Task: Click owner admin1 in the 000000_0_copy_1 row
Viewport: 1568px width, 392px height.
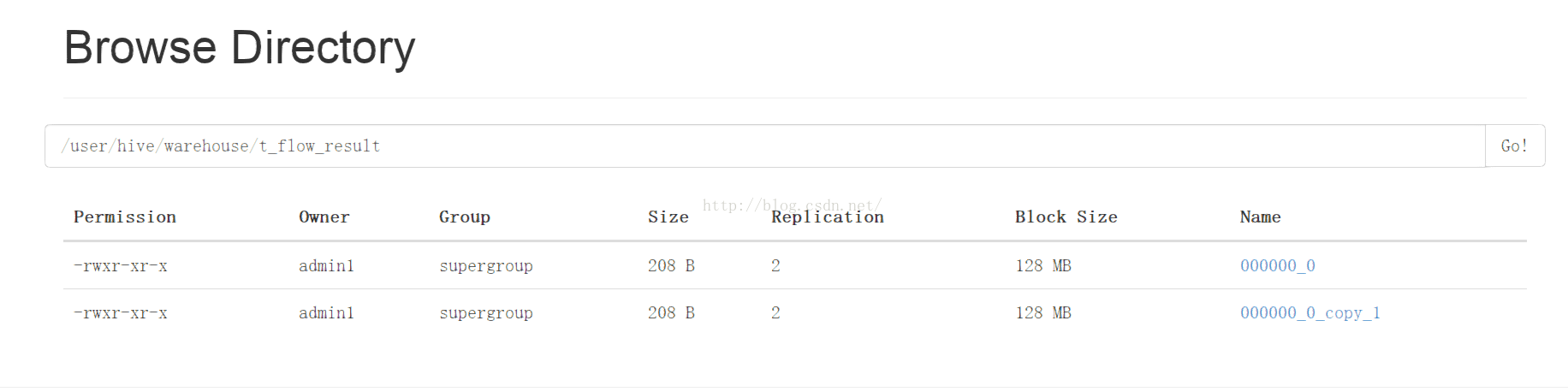Action: click(x=326, y=313)
